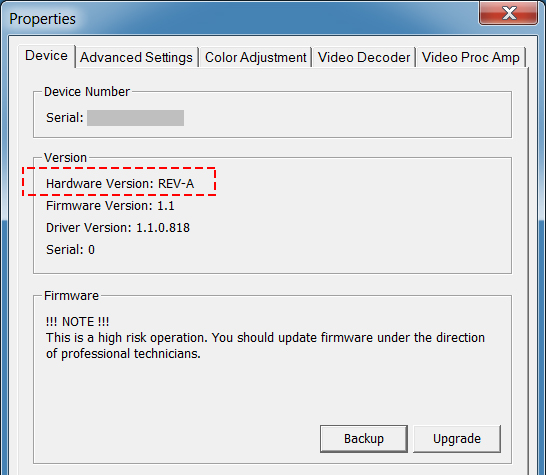Click the Upgrade firmware button

457,439
